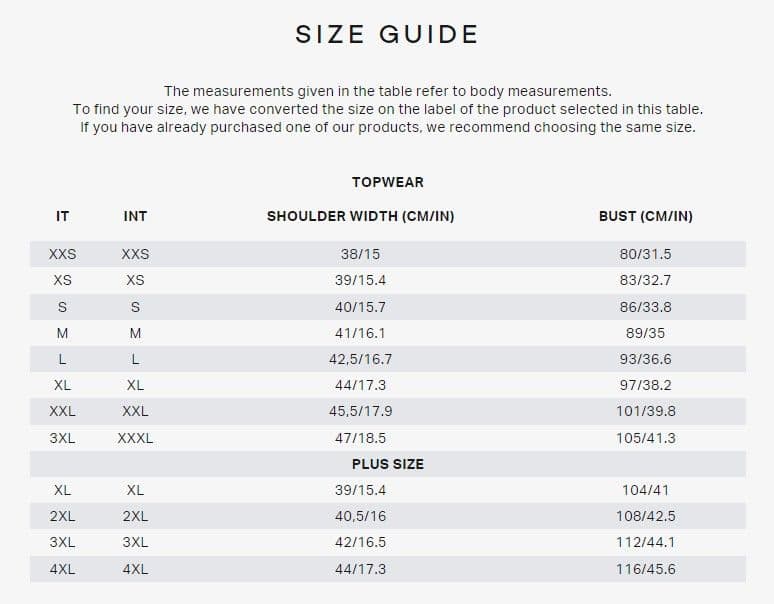Click bust measurement 80/31.5
The image size is (774, 604).
coord(645,254)
